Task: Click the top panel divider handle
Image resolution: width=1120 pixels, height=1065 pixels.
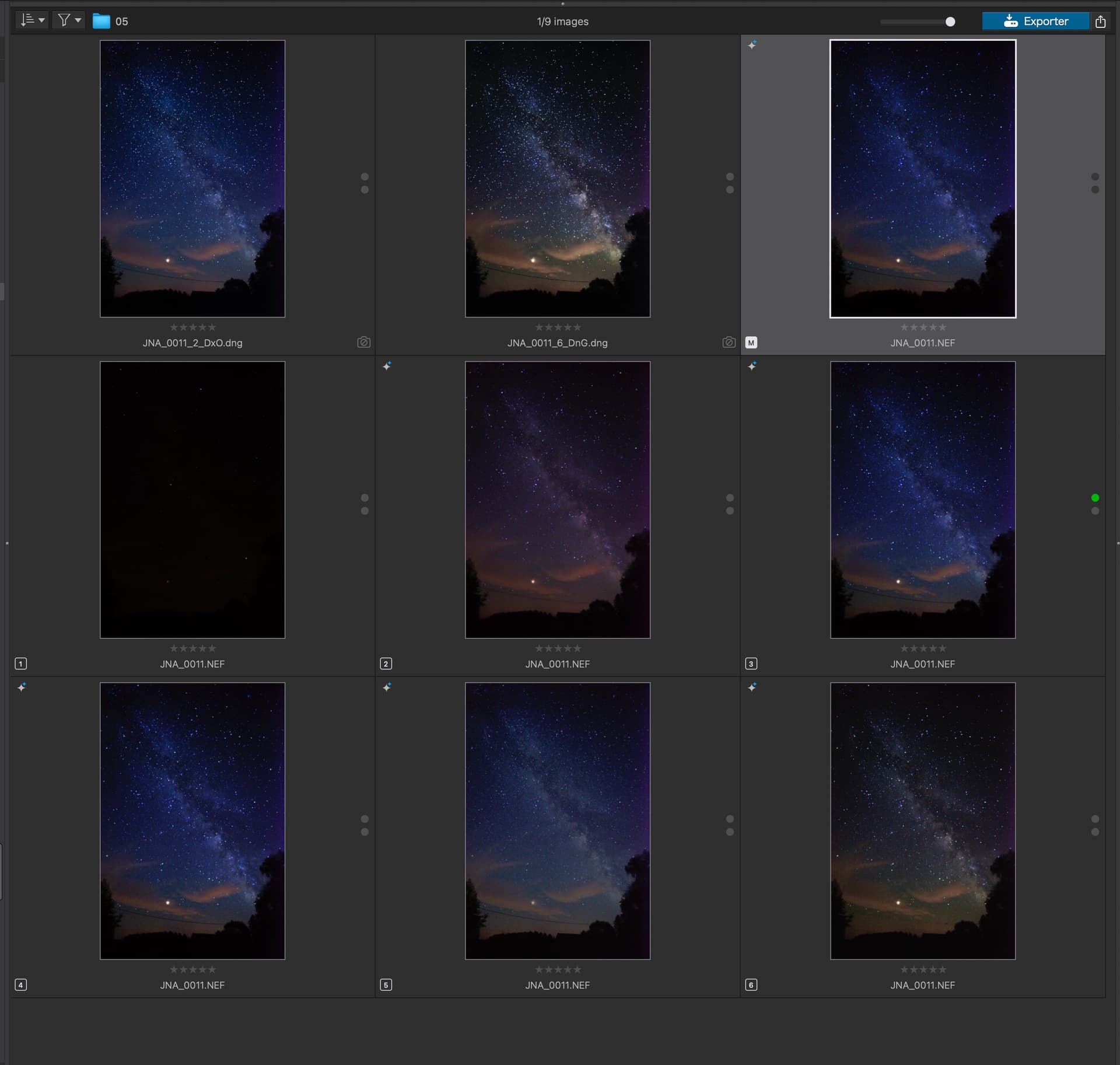Action: click(x=562, y=4)
